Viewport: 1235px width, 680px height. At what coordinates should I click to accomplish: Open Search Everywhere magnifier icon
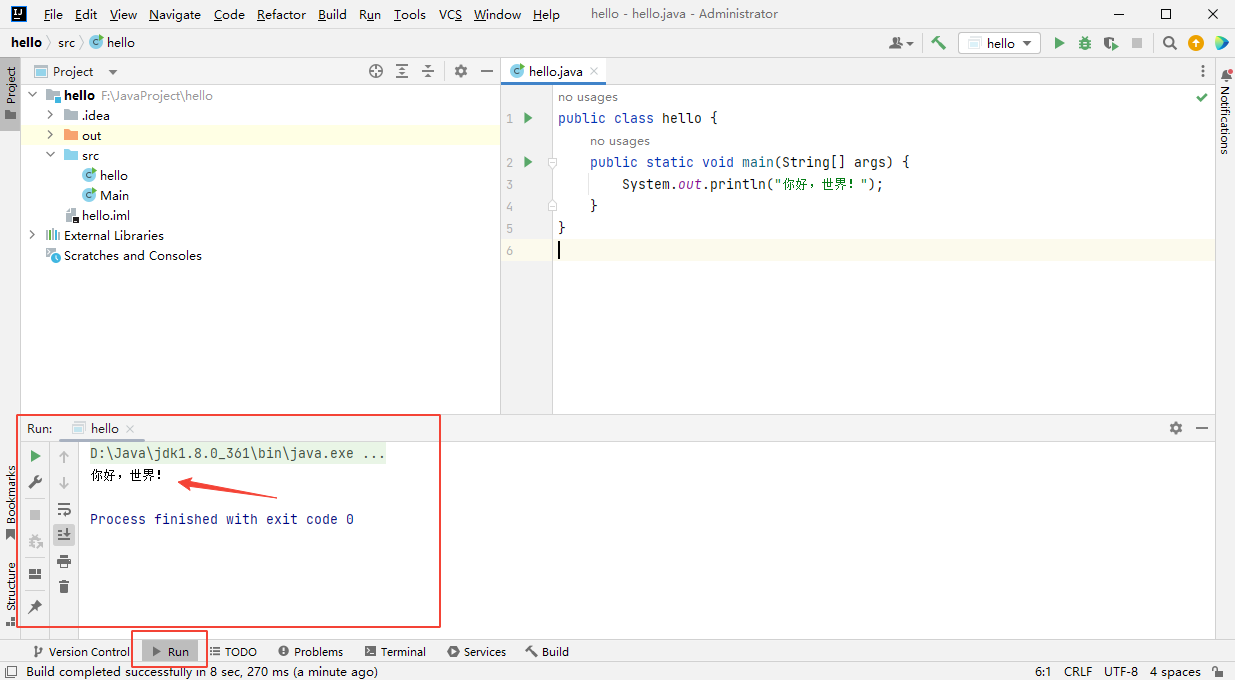click(x=1170, y=43)
